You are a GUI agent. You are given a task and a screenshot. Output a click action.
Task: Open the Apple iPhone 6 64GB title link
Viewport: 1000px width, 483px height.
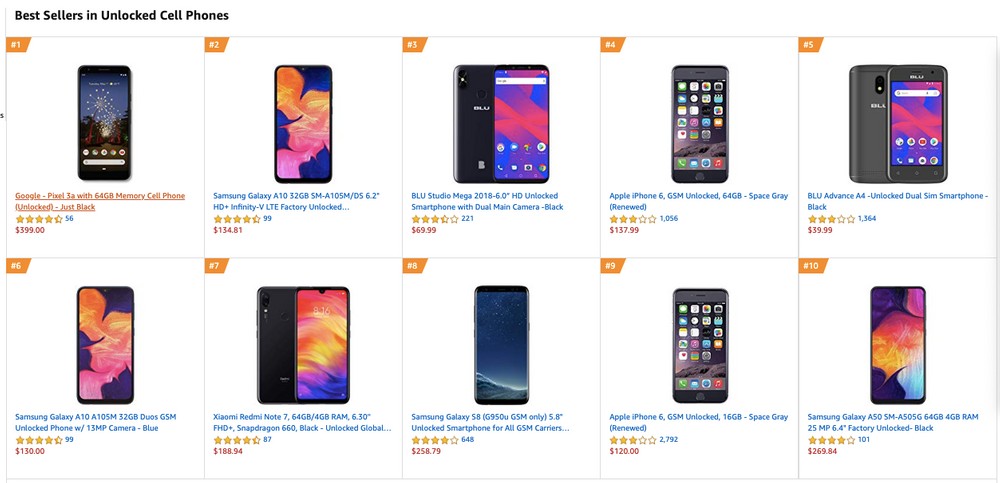698,201
